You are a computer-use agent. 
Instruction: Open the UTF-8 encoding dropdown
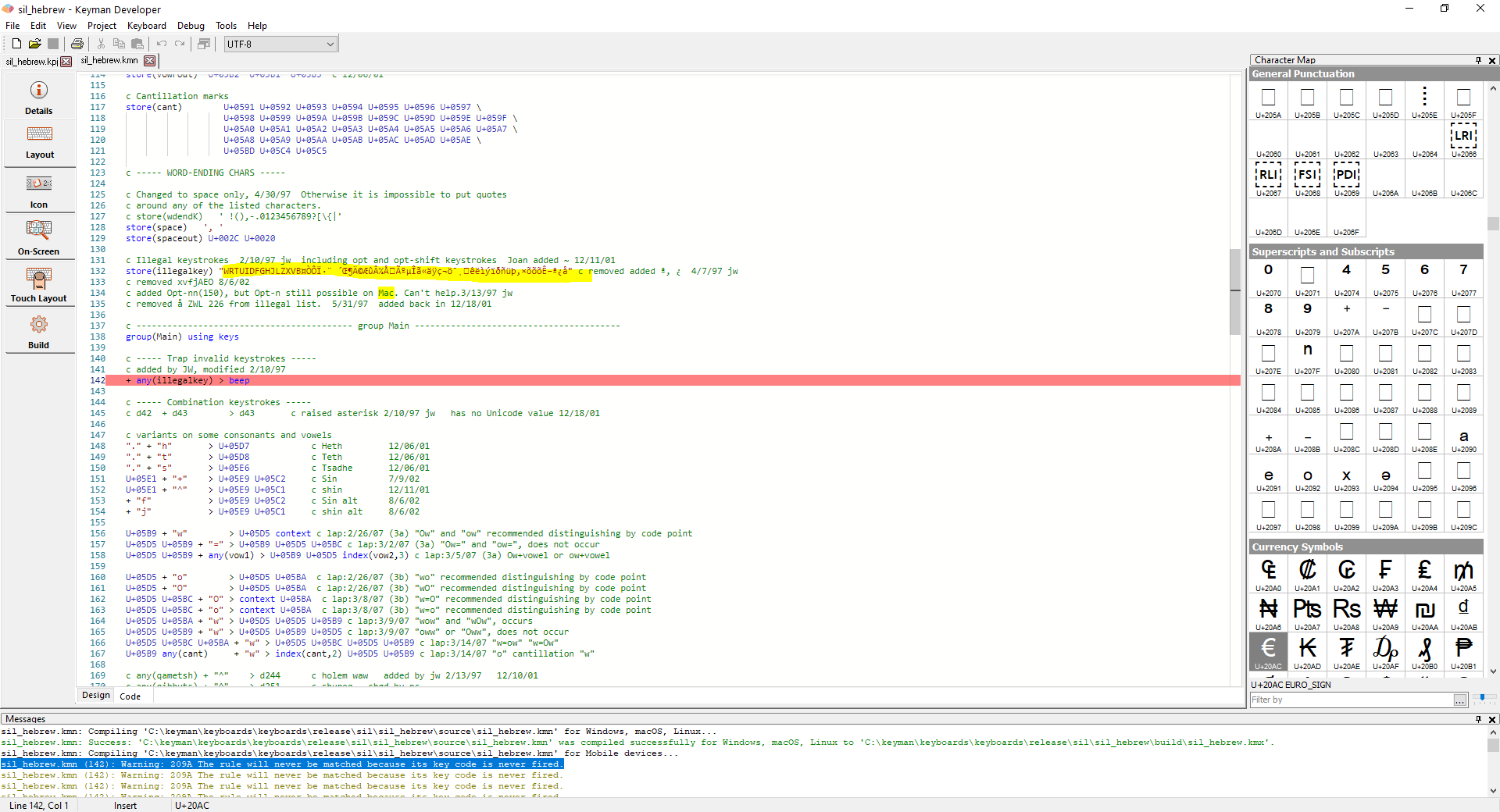(x=330, y=44)
